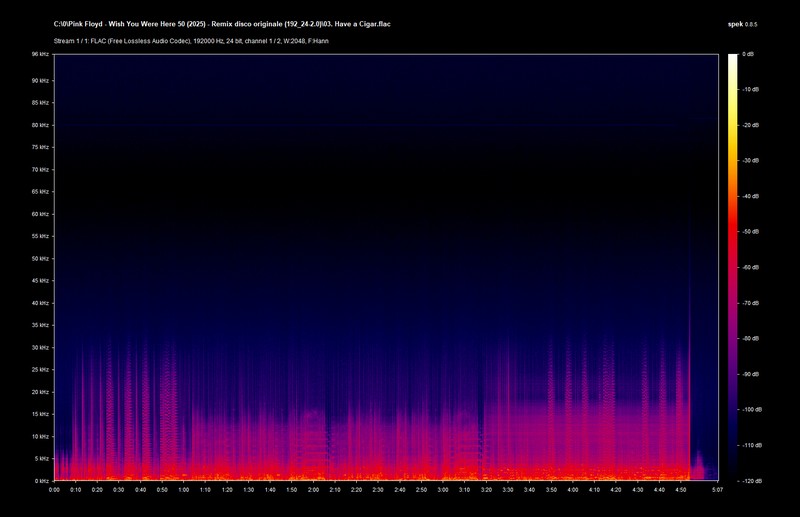Click the 3:20 time axis marker
This screenshot has width=800, height=517.
pos(487,490)
